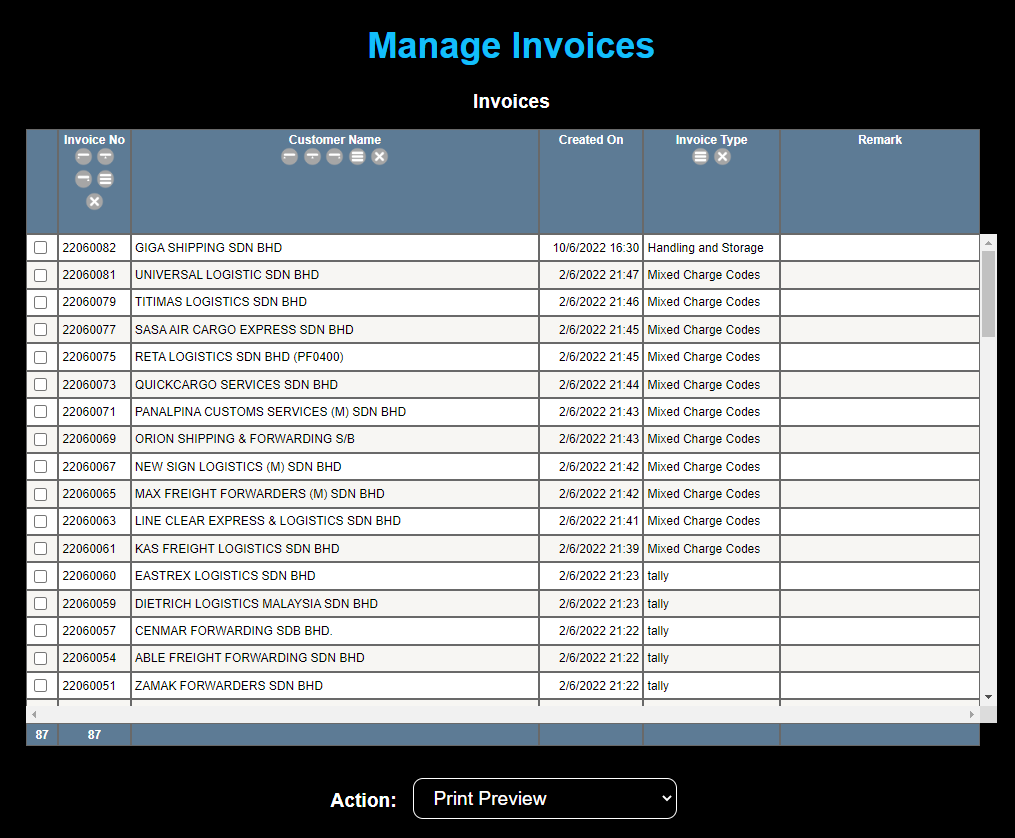Click date cell 2/6/2022 21:39
Screen dimensions: 1015x838
coord(591,549)
